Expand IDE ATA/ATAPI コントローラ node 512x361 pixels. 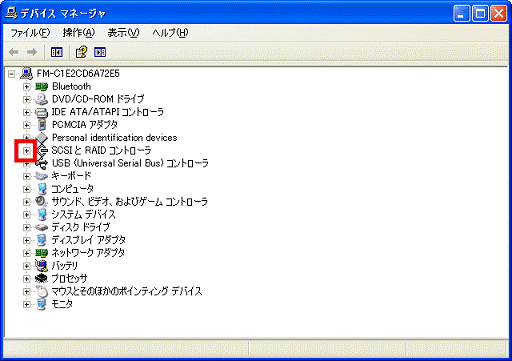(x=27, y=112)
